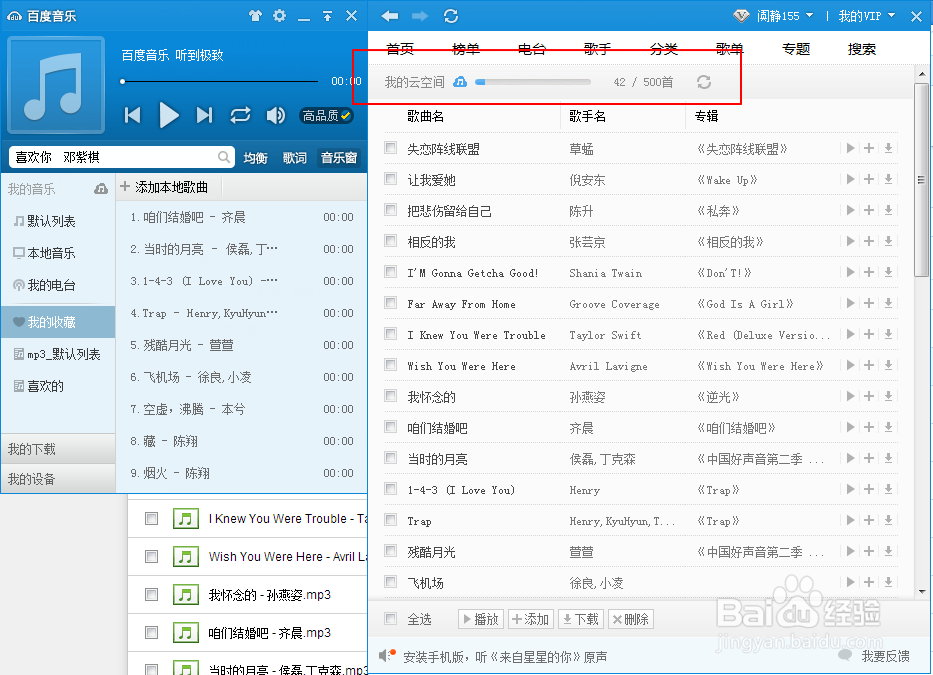Play 相反的我 via its row play icon
This screenshot has width=933, height=675.
(850, 241)
